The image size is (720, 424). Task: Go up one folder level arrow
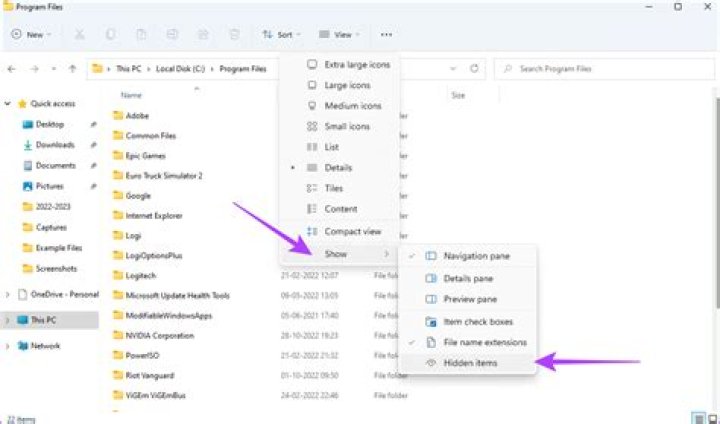tap(72, 69)
